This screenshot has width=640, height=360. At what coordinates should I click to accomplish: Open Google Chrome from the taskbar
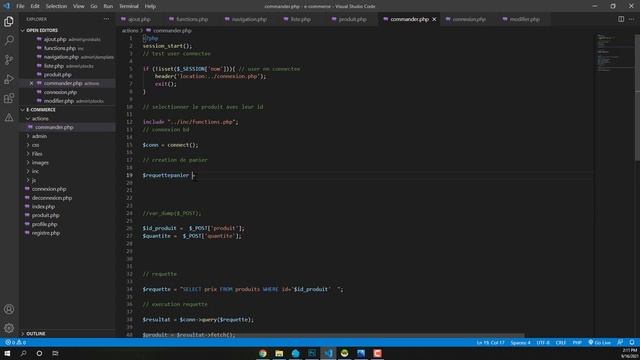[x=263, y=353]
